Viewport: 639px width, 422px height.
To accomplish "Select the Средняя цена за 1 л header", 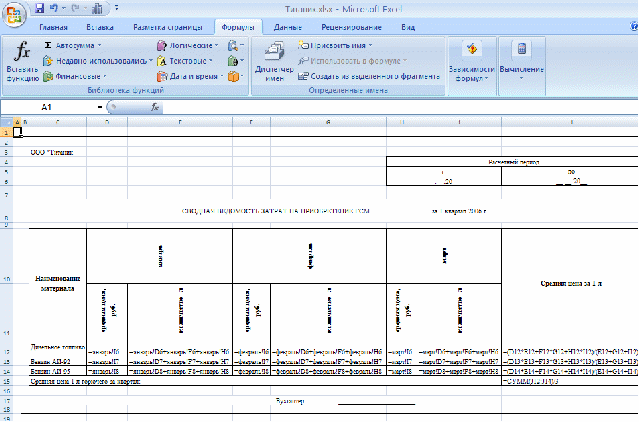I will click(571, 284).
